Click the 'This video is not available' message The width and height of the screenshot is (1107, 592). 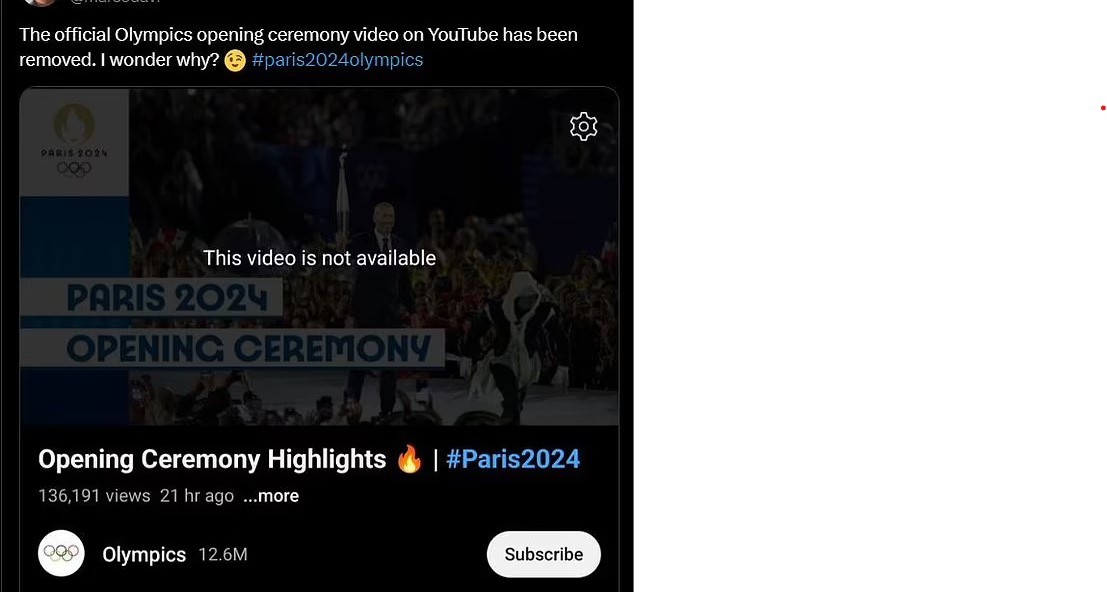click(x=320, y=258)
